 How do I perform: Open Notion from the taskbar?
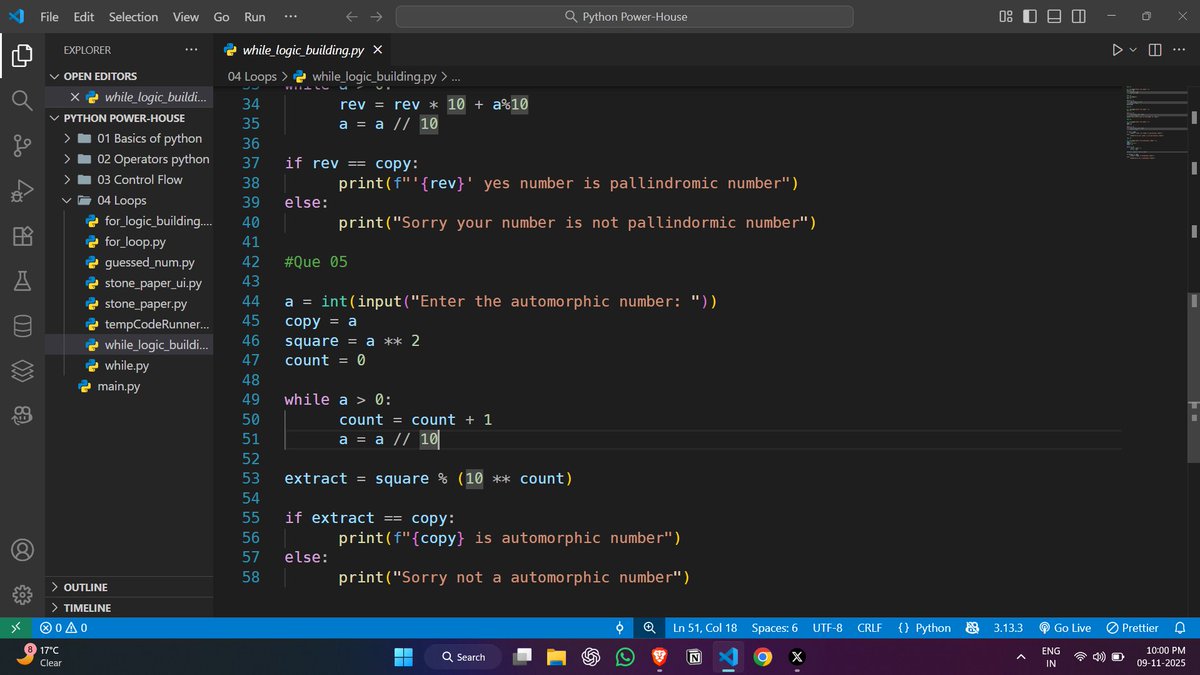(x=693, y=657)
